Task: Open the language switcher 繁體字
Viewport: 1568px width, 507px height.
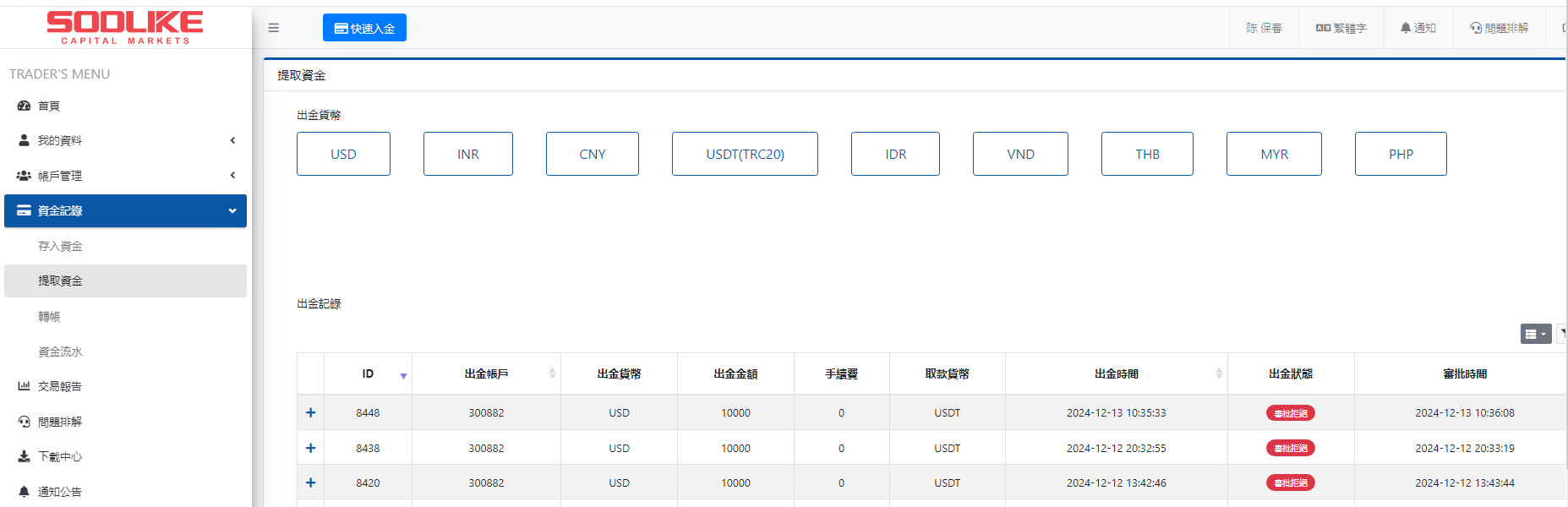Action: click(1341, 28)
